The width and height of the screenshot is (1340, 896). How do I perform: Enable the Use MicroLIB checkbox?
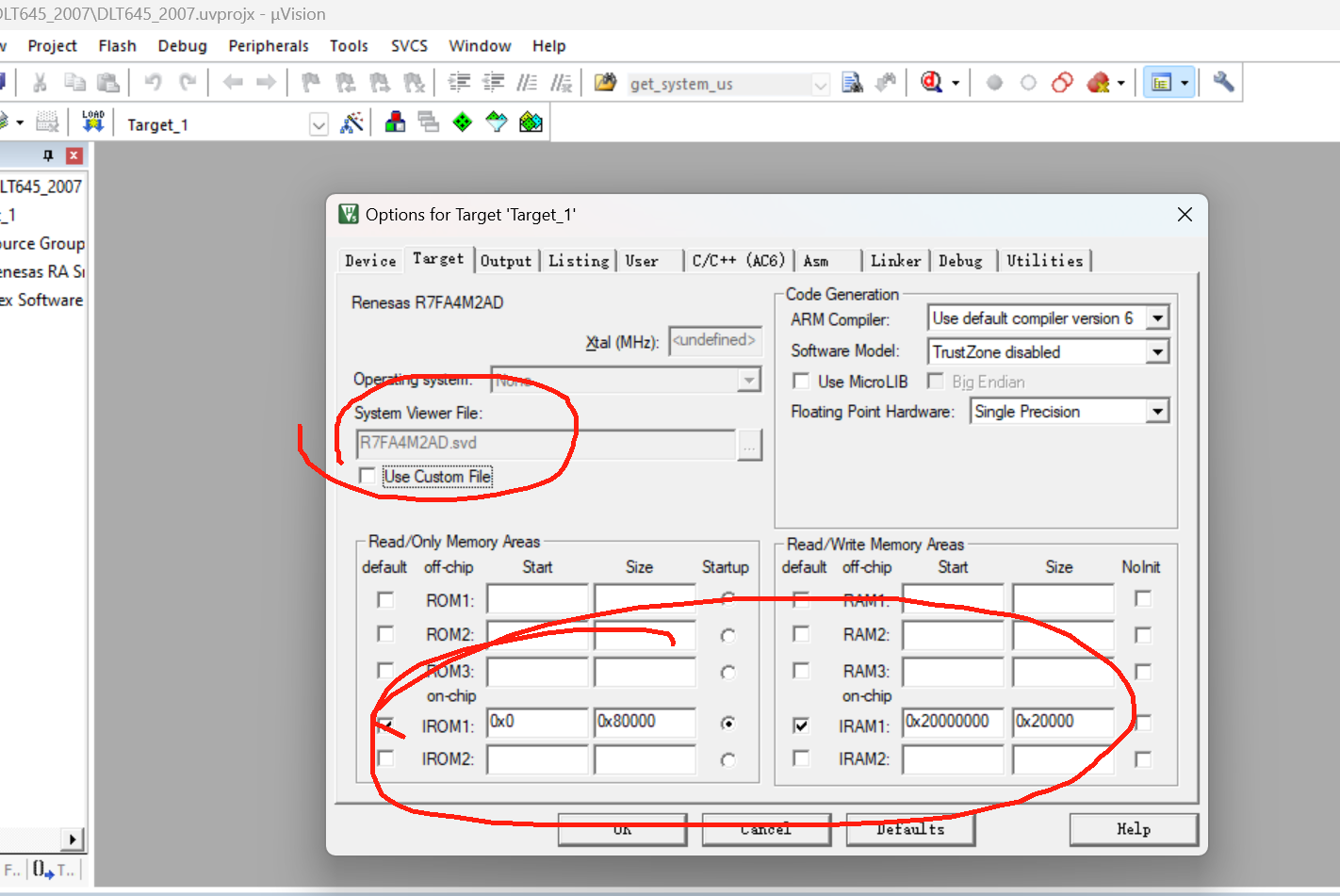point(801,381)
